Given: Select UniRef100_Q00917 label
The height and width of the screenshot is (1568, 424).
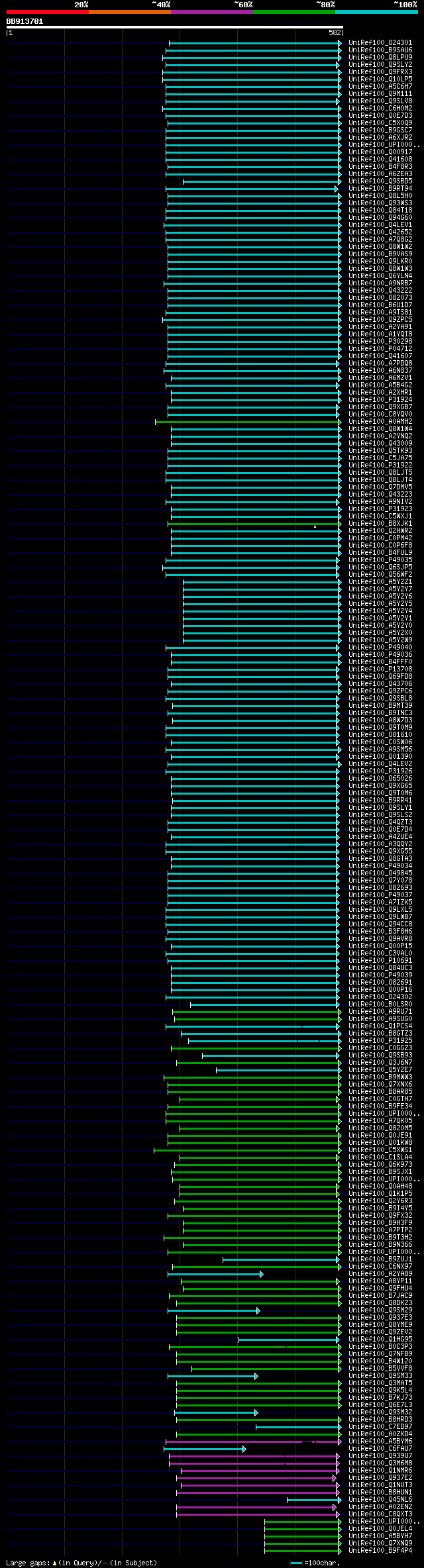Looking at the screenshot, I should coord(380,152).
